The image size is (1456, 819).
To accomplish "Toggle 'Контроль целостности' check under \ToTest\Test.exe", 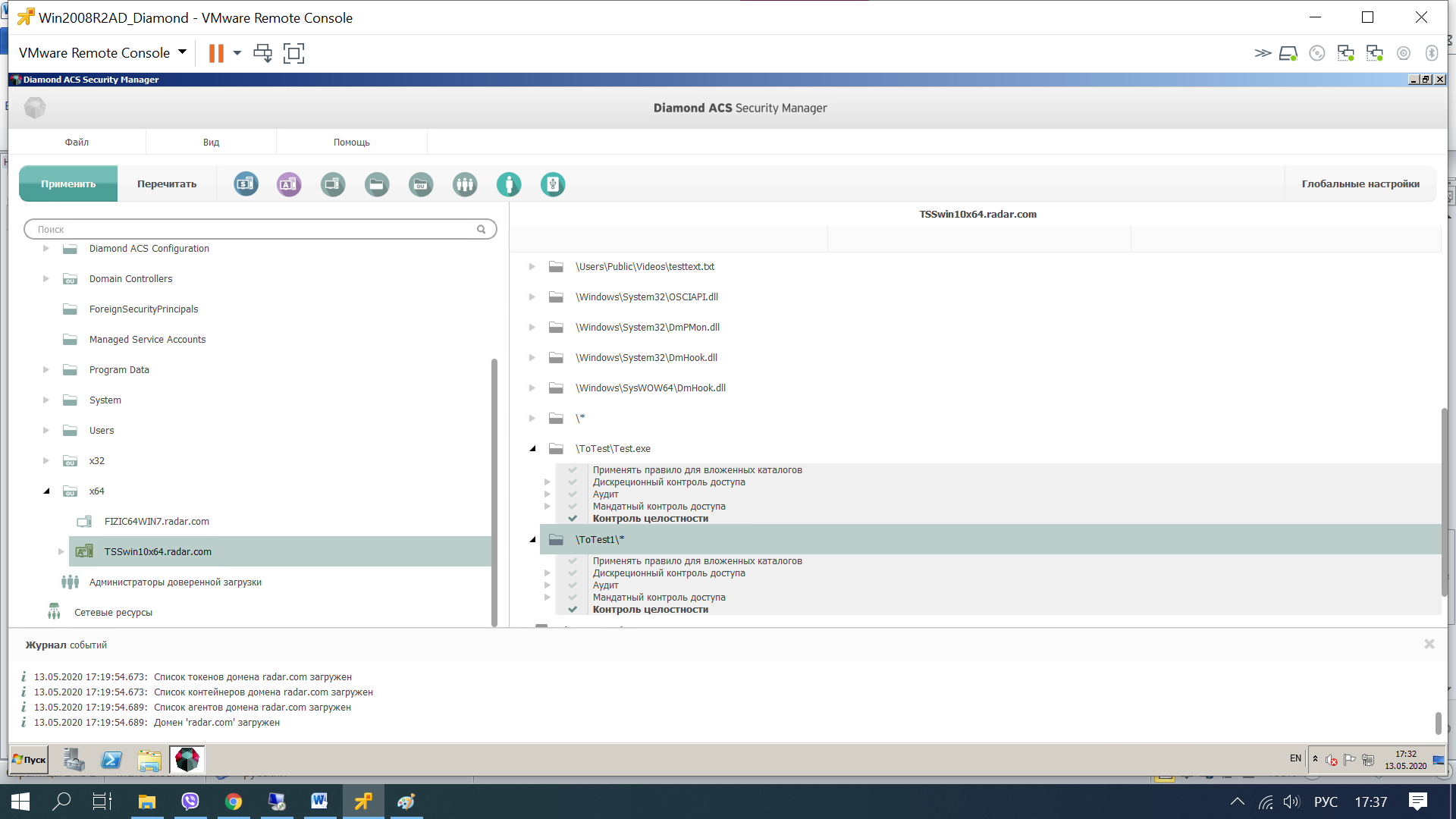I will (573, 519).
